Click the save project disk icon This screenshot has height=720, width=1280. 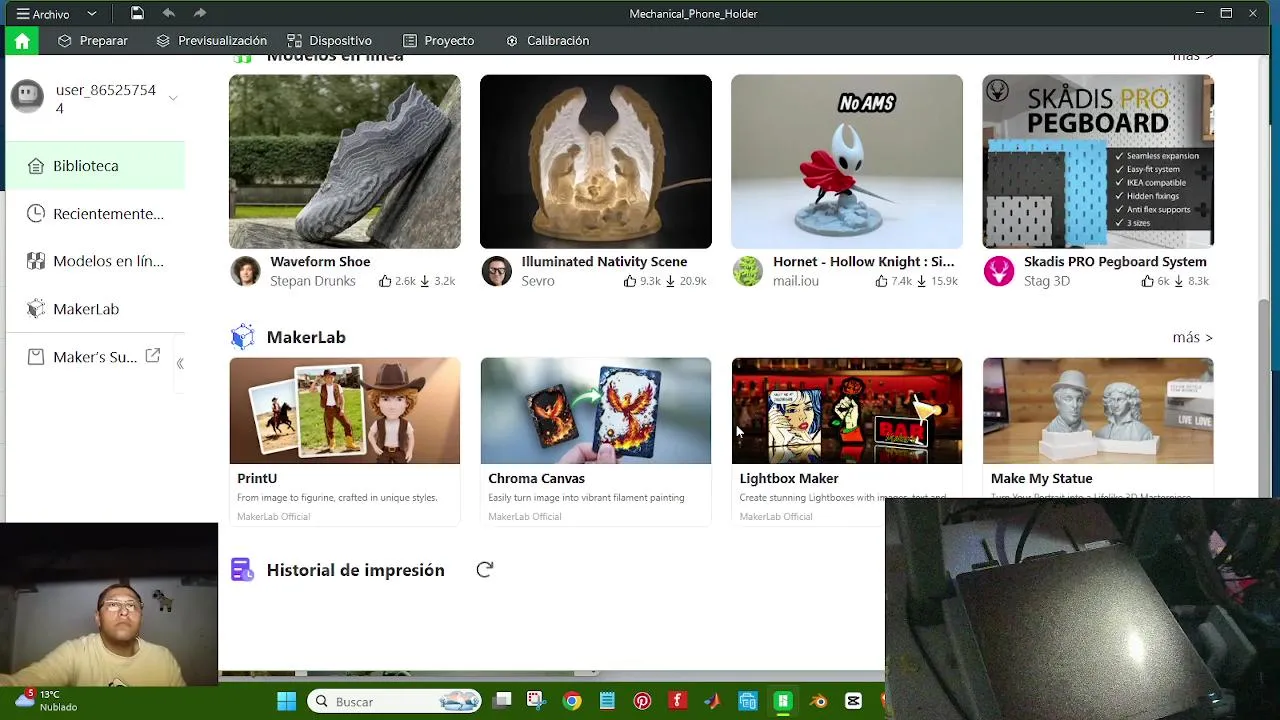[137, 13]
